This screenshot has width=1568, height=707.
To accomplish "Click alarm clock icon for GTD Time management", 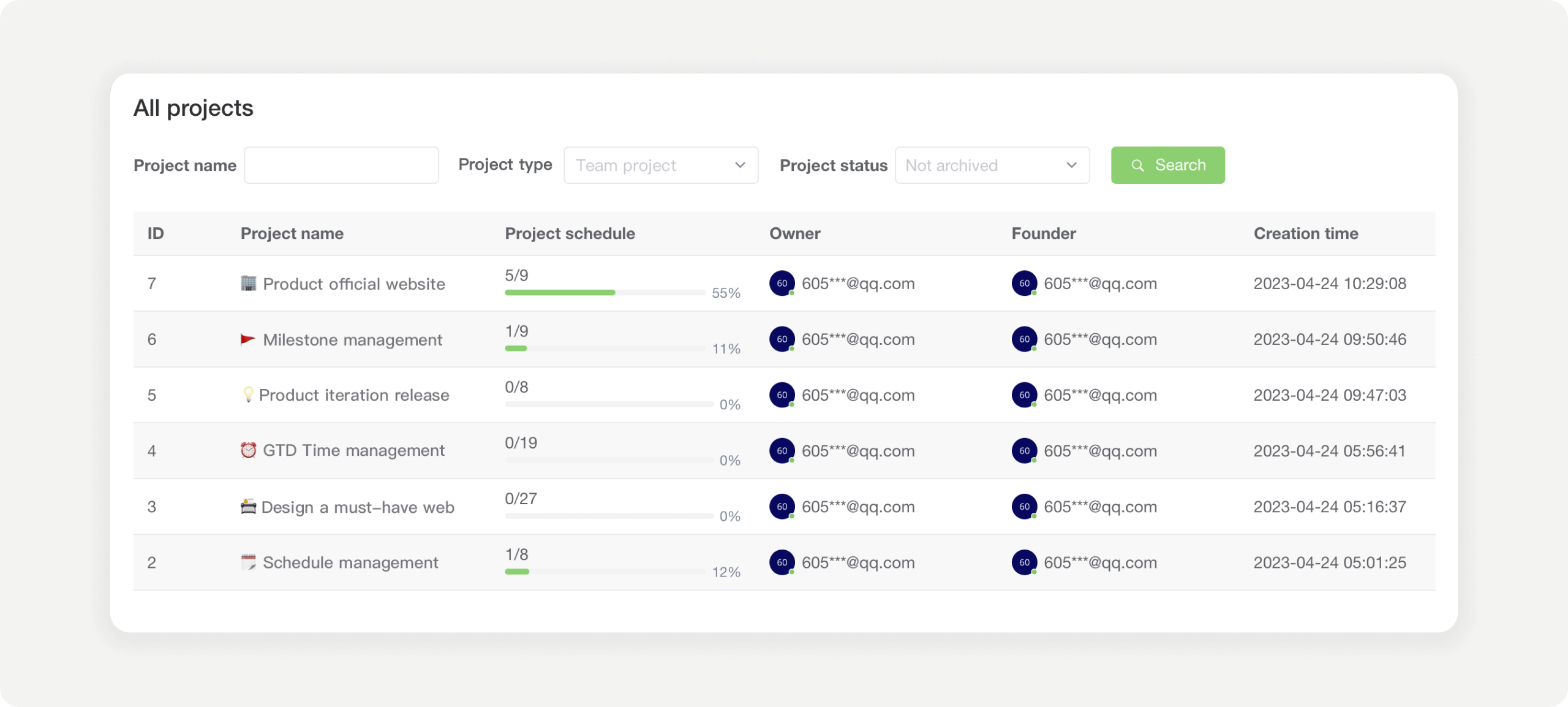I will (248, 450).
